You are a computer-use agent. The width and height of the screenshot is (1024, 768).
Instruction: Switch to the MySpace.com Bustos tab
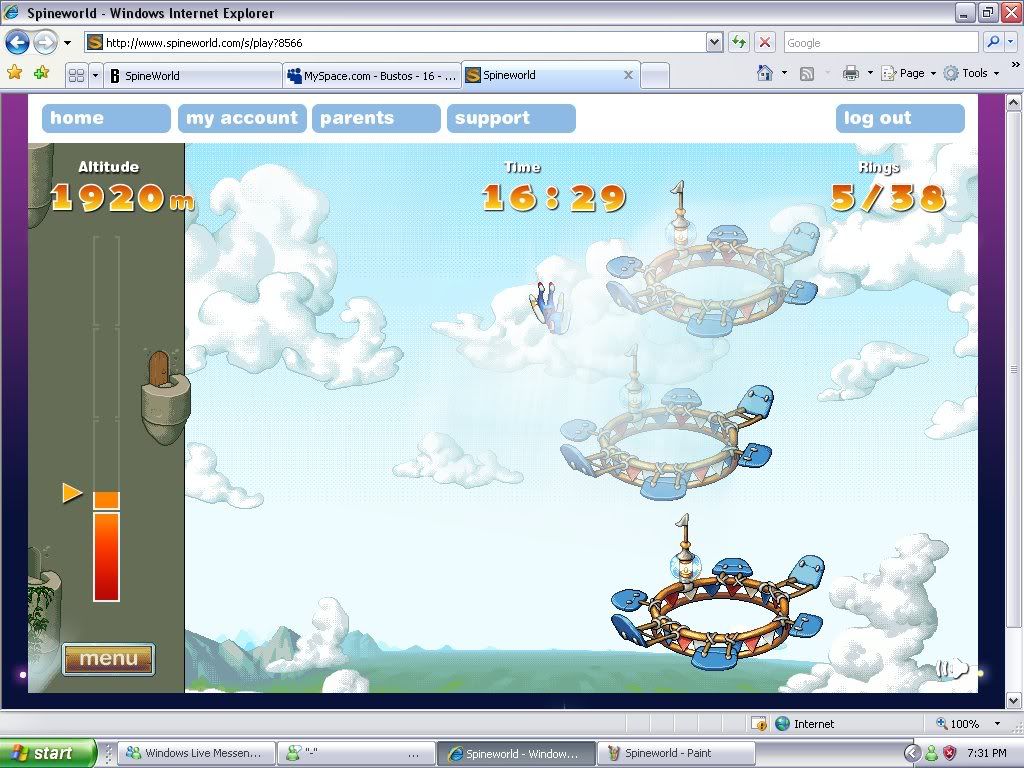point(372,76)
